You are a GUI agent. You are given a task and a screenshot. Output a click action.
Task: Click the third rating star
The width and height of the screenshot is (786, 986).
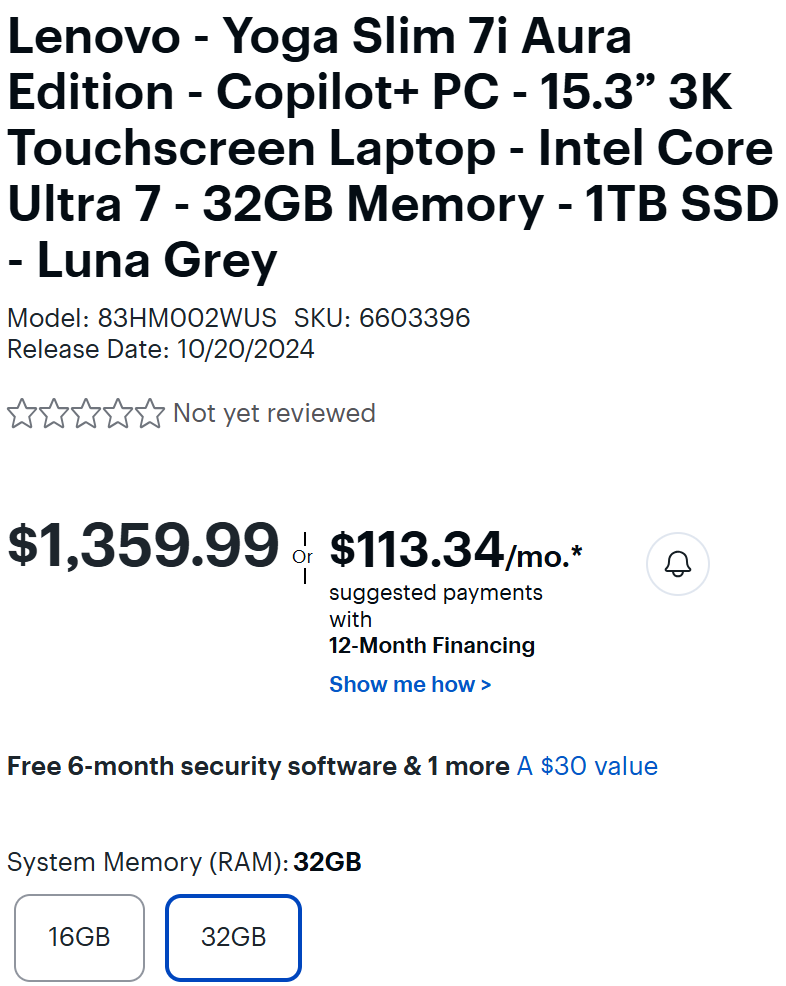pos(86,414)
